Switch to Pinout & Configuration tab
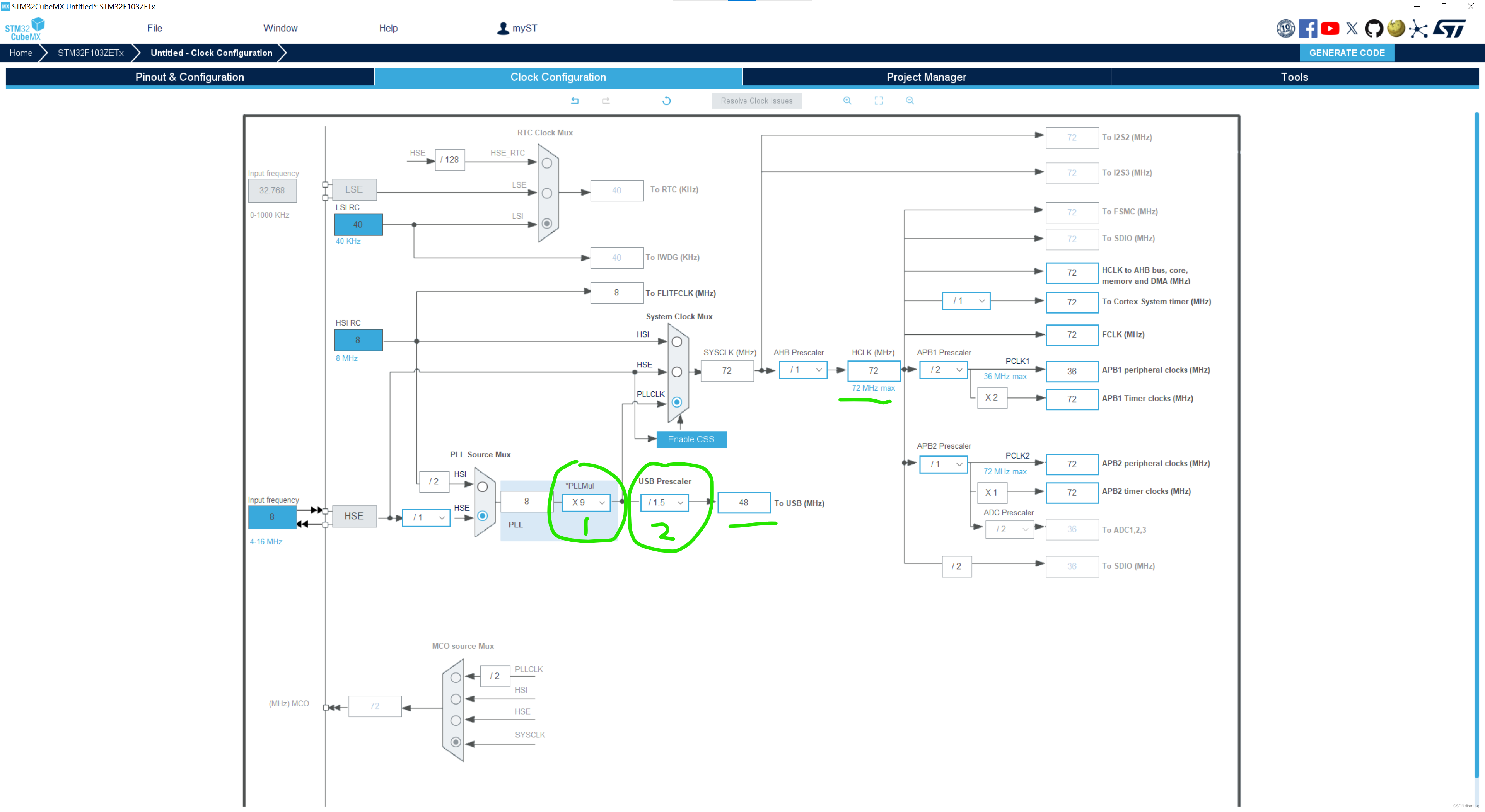The height and width of the screenshot is (812, 1485). coord(189,77)
